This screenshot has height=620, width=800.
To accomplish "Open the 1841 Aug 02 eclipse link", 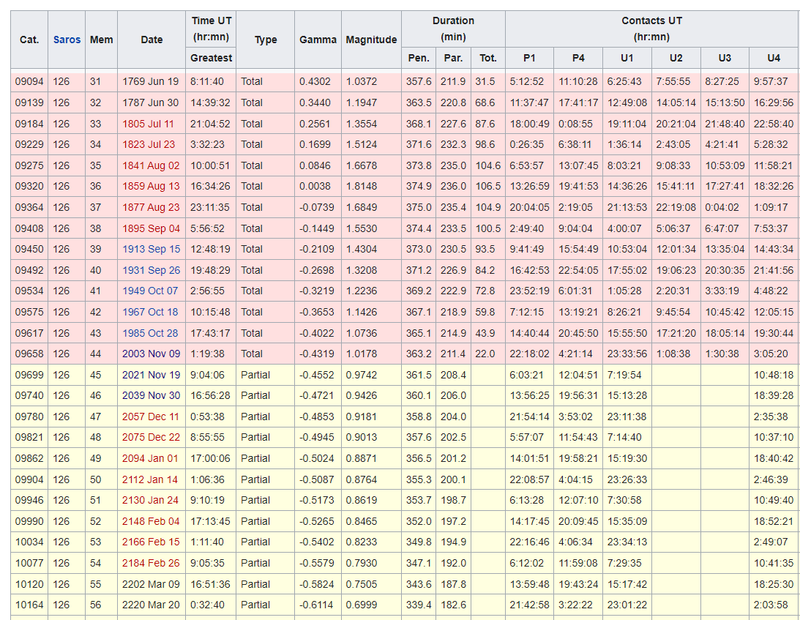I will pos(151,166).
